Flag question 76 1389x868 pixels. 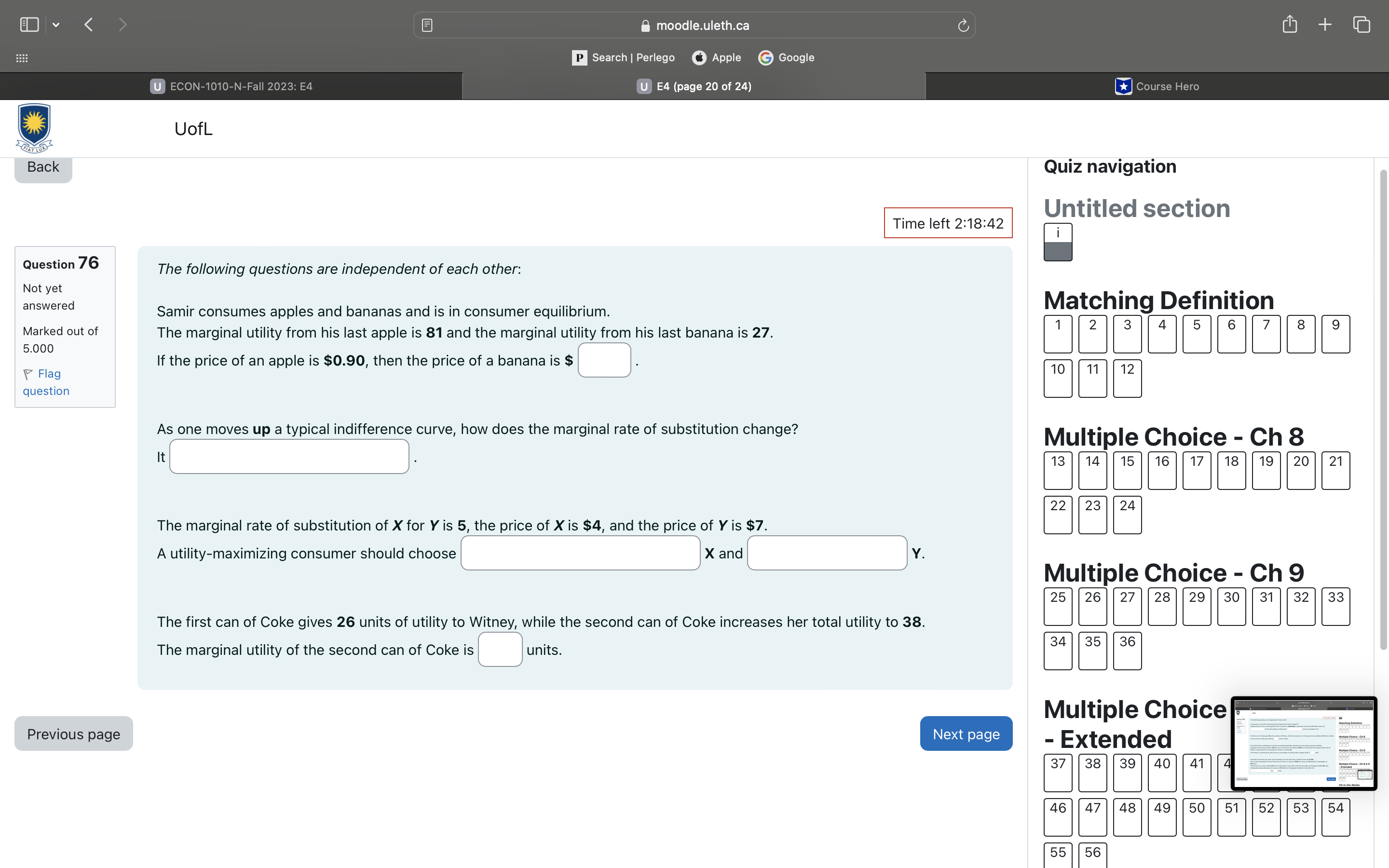(46, 382)
